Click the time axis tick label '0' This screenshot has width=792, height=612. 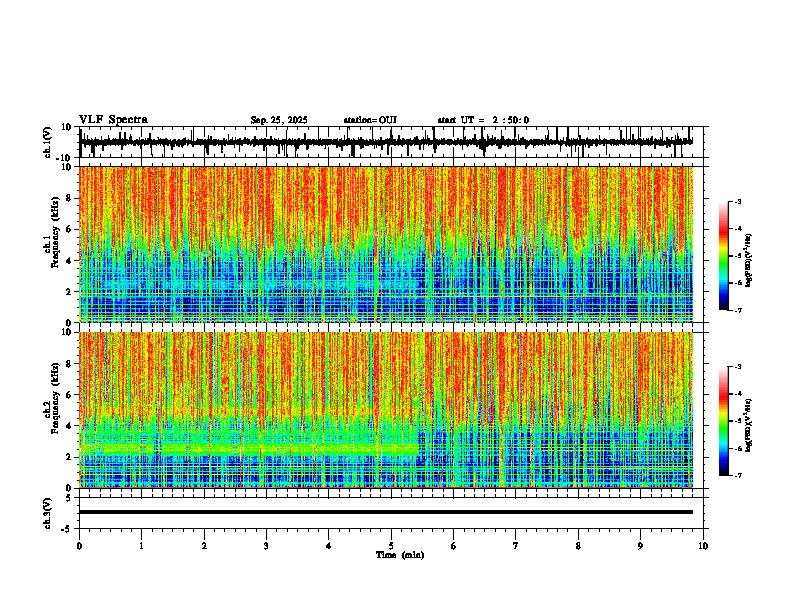point(79,546)
